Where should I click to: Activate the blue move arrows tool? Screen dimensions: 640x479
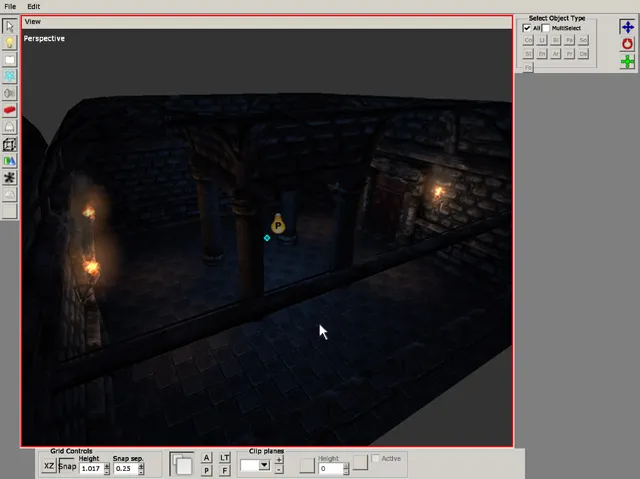(x=627, y=27)
